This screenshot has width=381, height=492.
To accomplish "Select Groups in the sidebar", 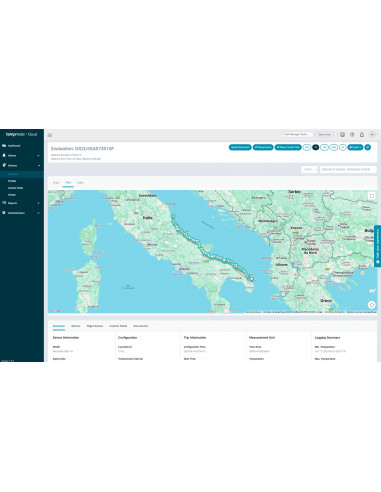I will pyautogui.click(x=12, y=195).
